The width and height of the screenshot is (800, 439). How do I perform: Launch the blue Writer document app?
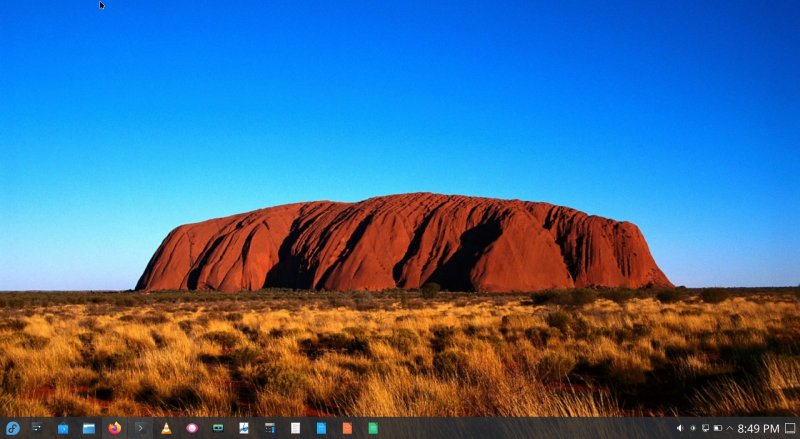click(x=321, y=428)
